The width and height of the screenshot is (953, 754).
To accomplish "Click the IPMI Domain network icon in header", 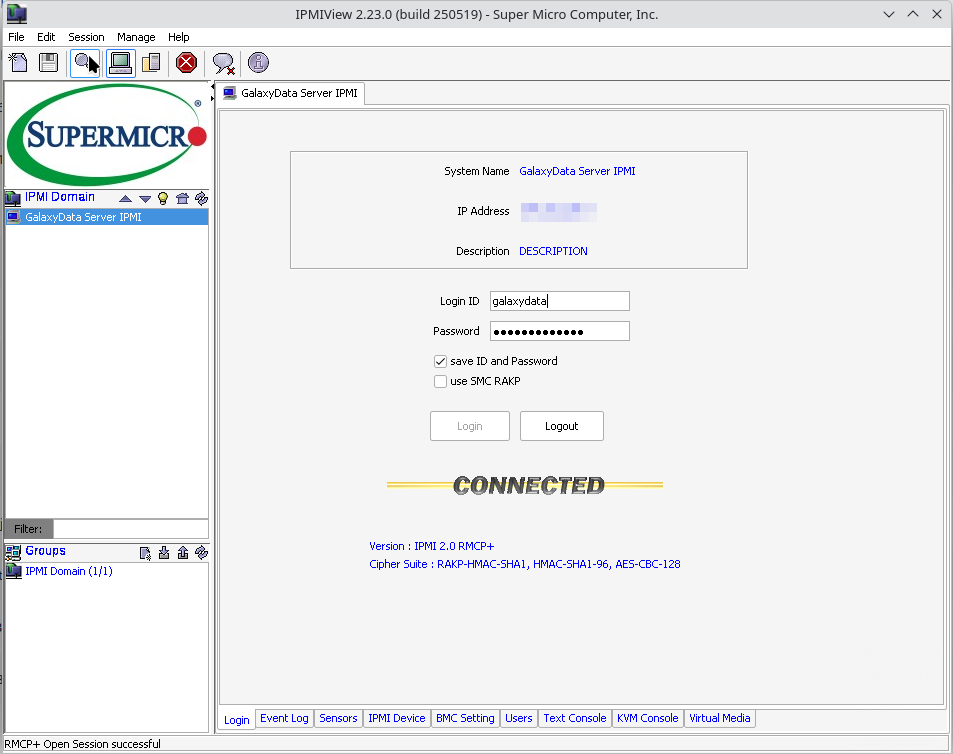I will pos(13,198).
